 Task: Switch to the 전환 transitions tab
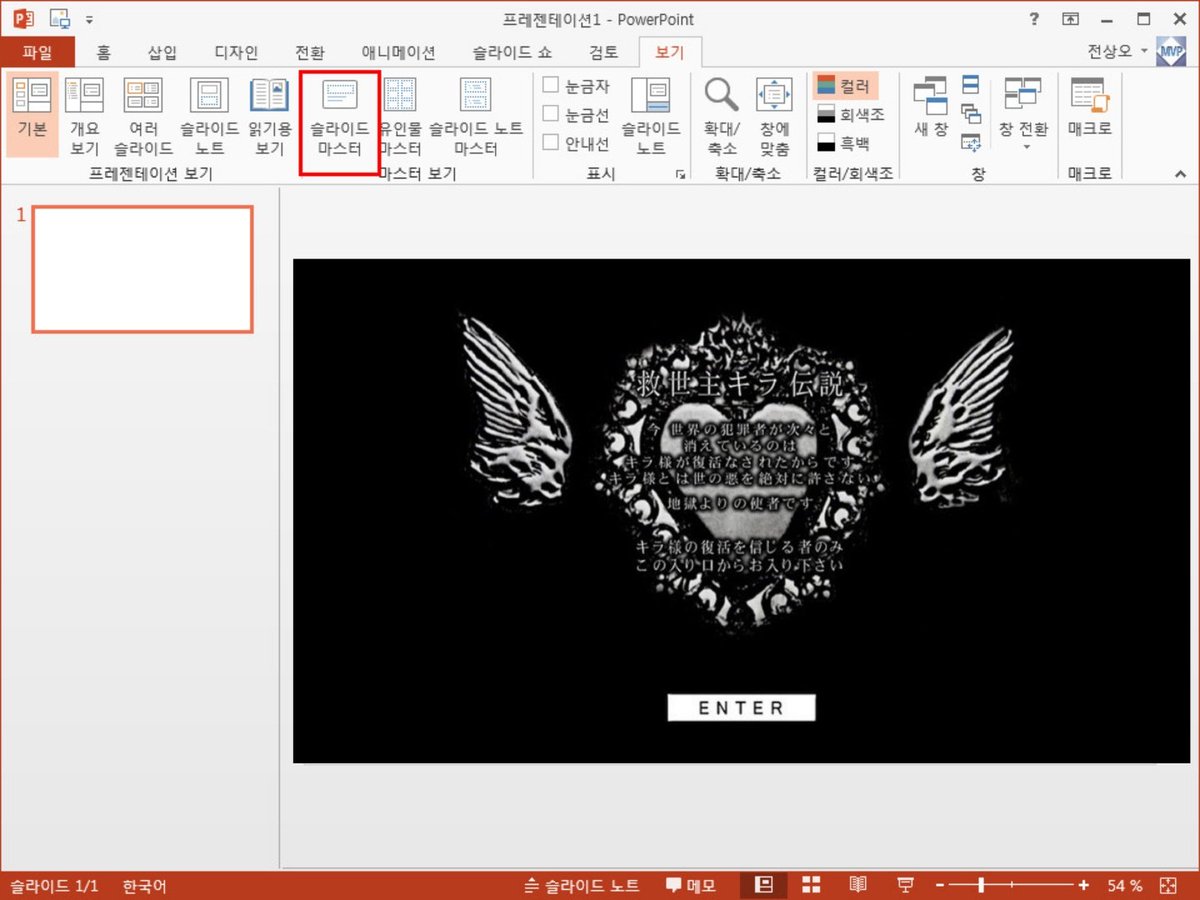[309, 52]
